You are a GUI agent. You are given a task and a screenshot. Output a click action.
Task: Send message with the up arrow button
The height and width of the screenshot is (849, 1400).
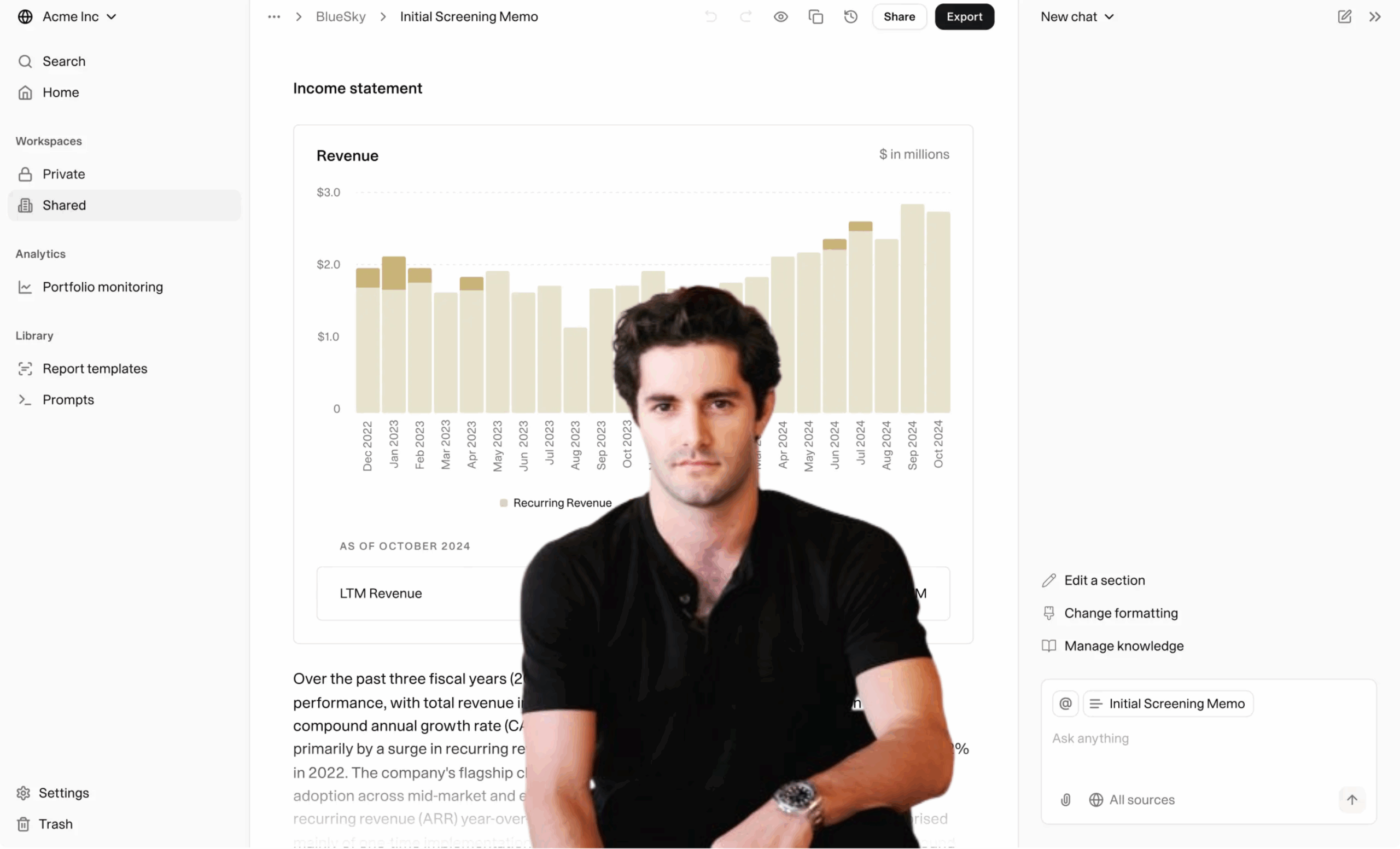pyautogui.click(x=1352, y=800)
